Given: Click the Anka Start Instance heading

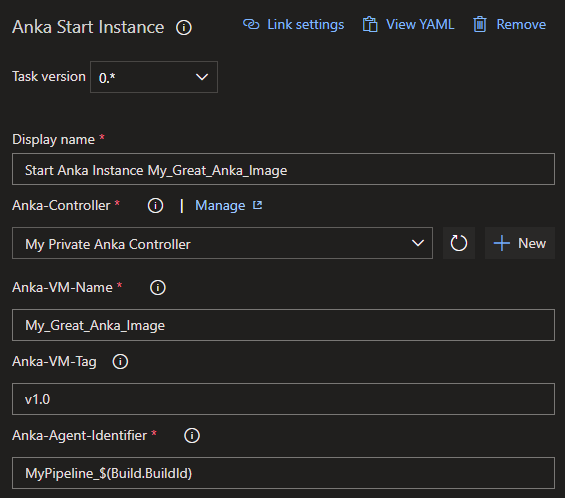Looking at the screenshot, I should (x=88, y=27).
